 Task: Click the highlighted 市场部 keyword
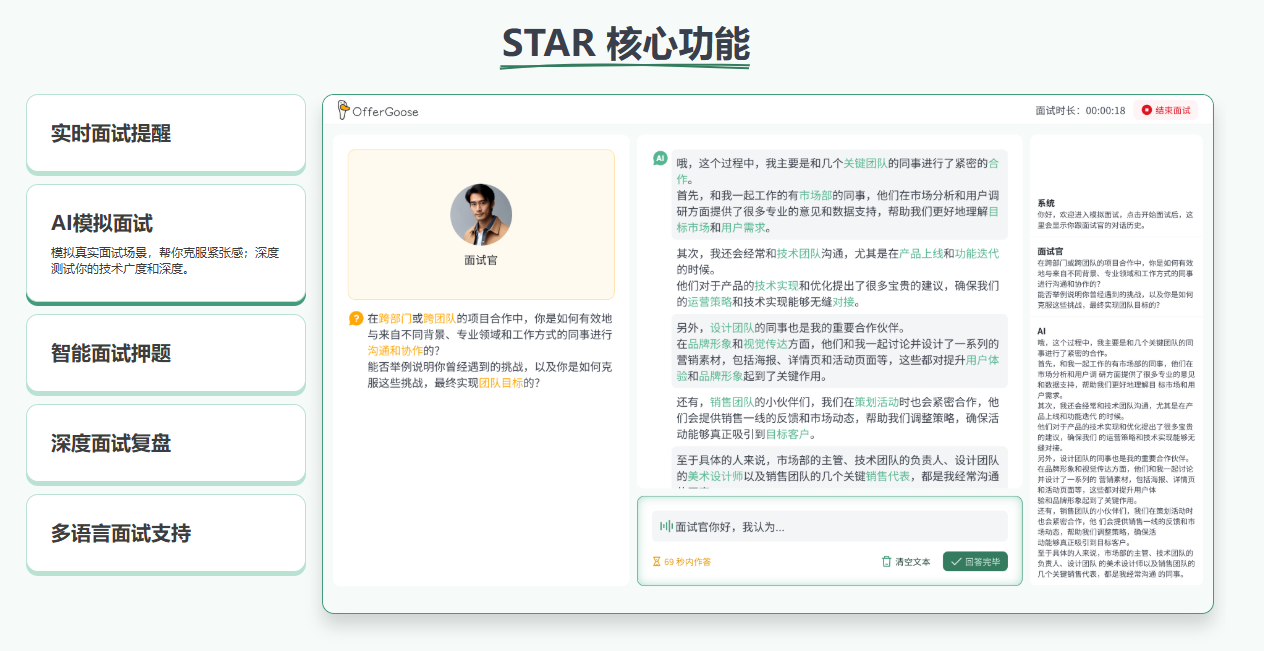(815, 195)
